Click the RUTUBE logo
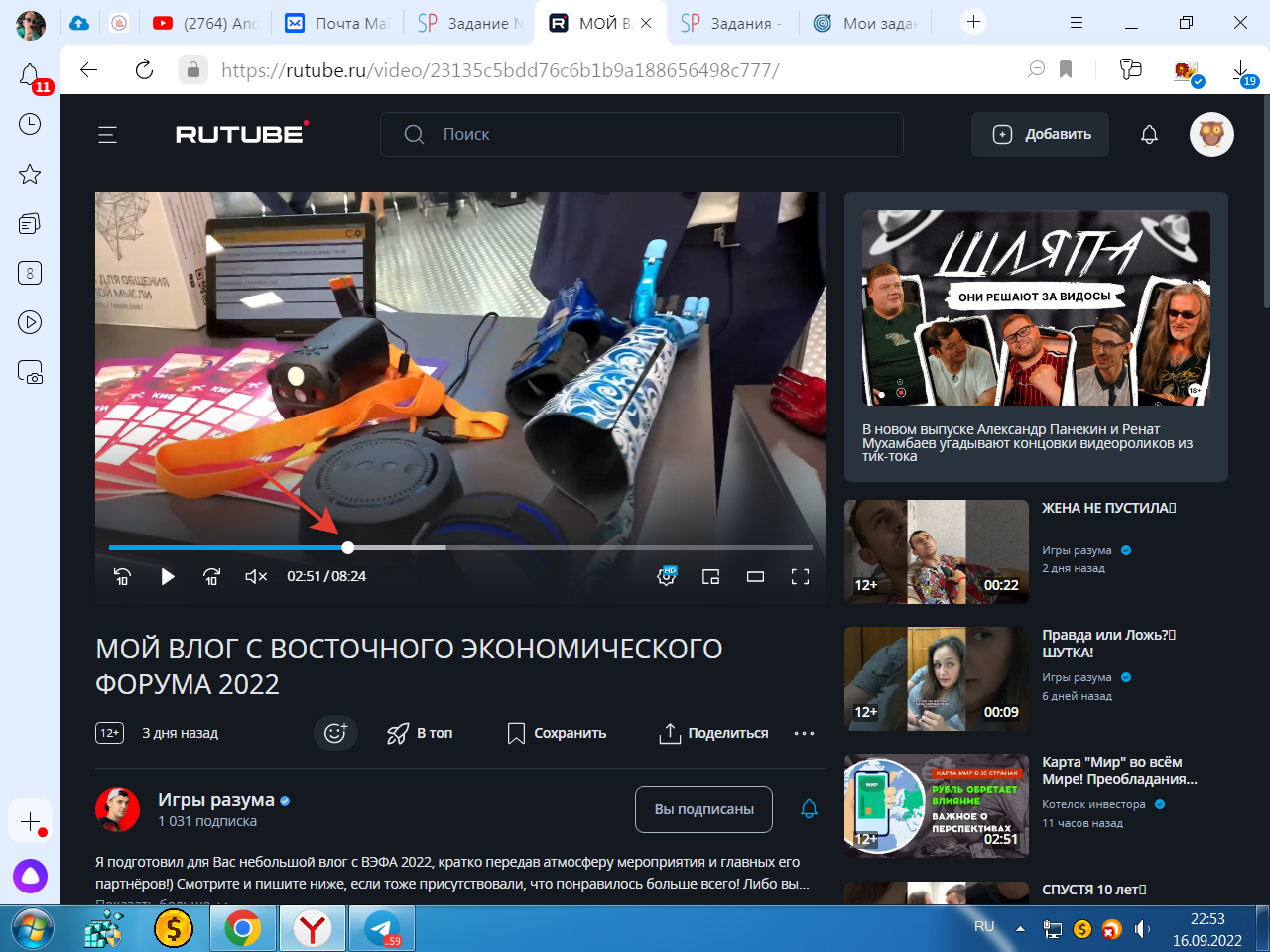This screenshot has height=952, width=1270. pos(241,133)
